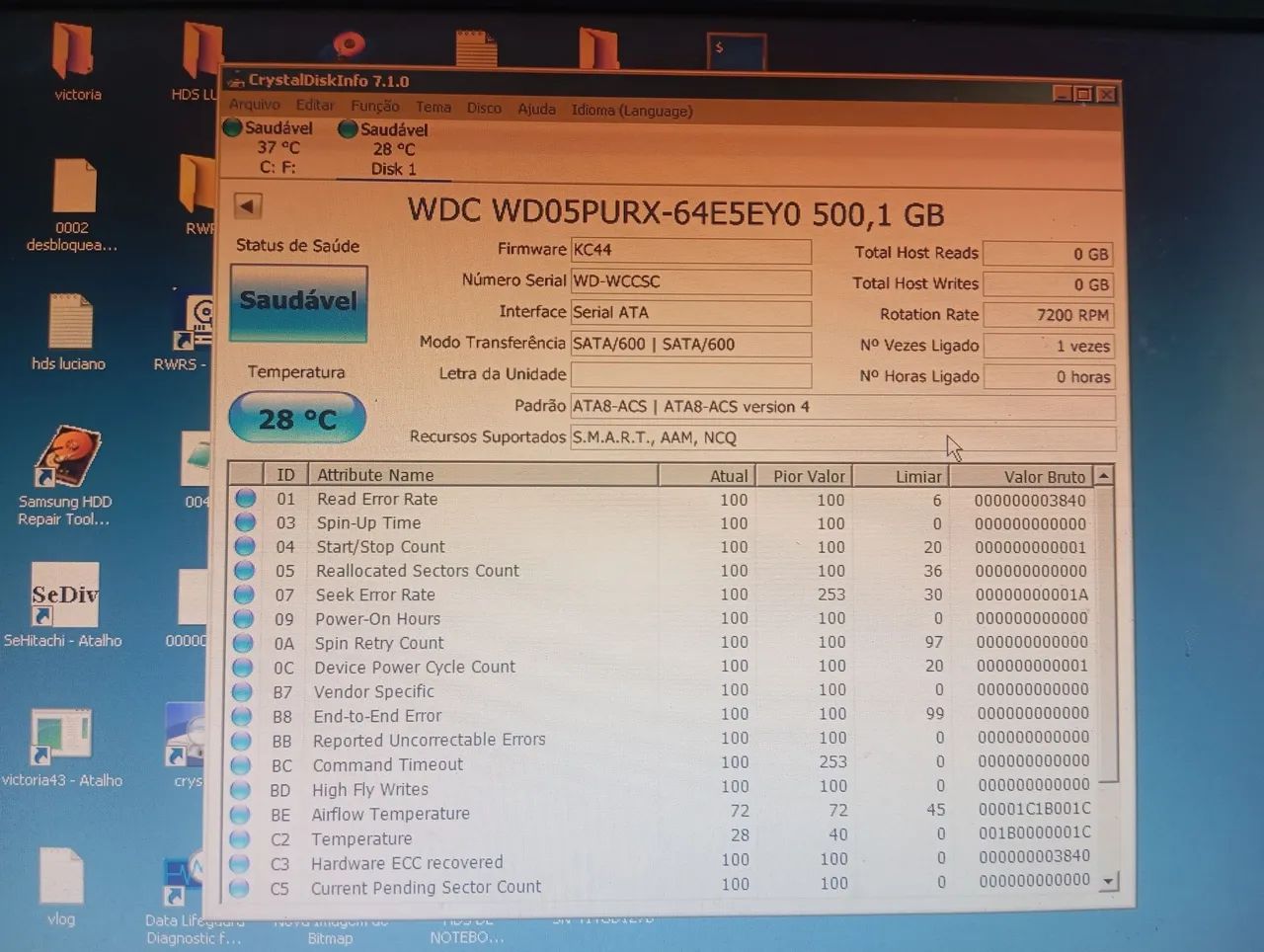Click the attribute list scroll up arrow
The height and width of the screenshot is (952, 1264).
[1104, 476]
